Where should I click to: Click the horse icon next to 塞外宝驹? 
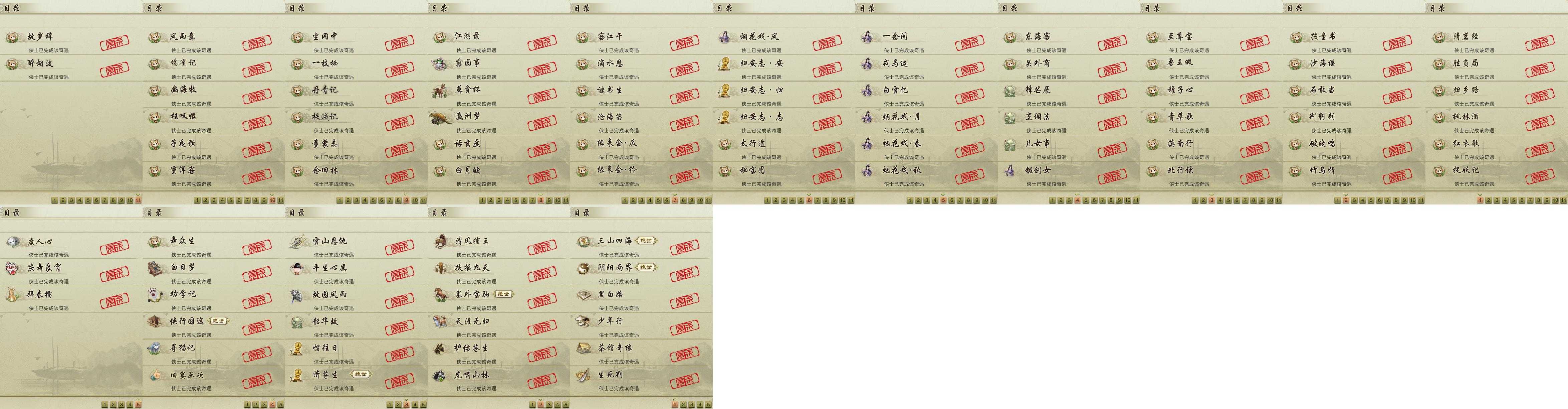441,294
